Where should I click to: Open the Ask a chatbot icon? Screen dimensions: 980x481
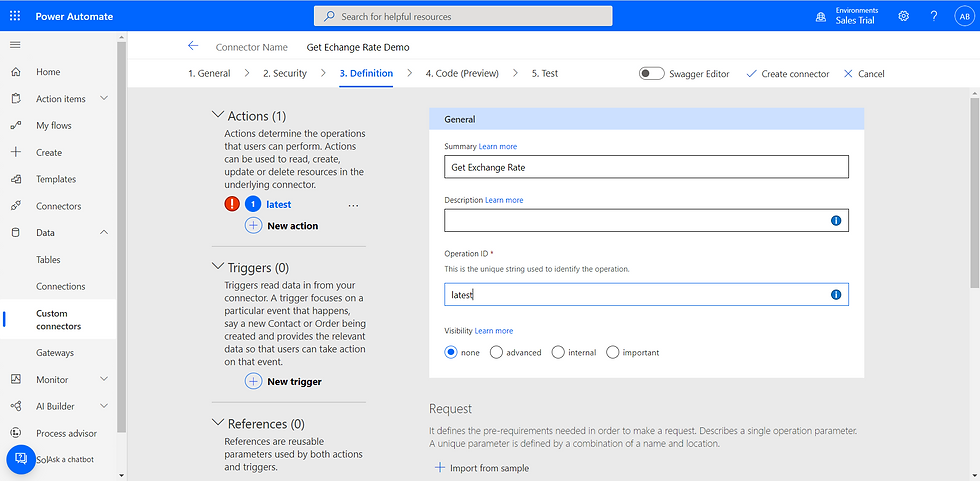[21, 458]
